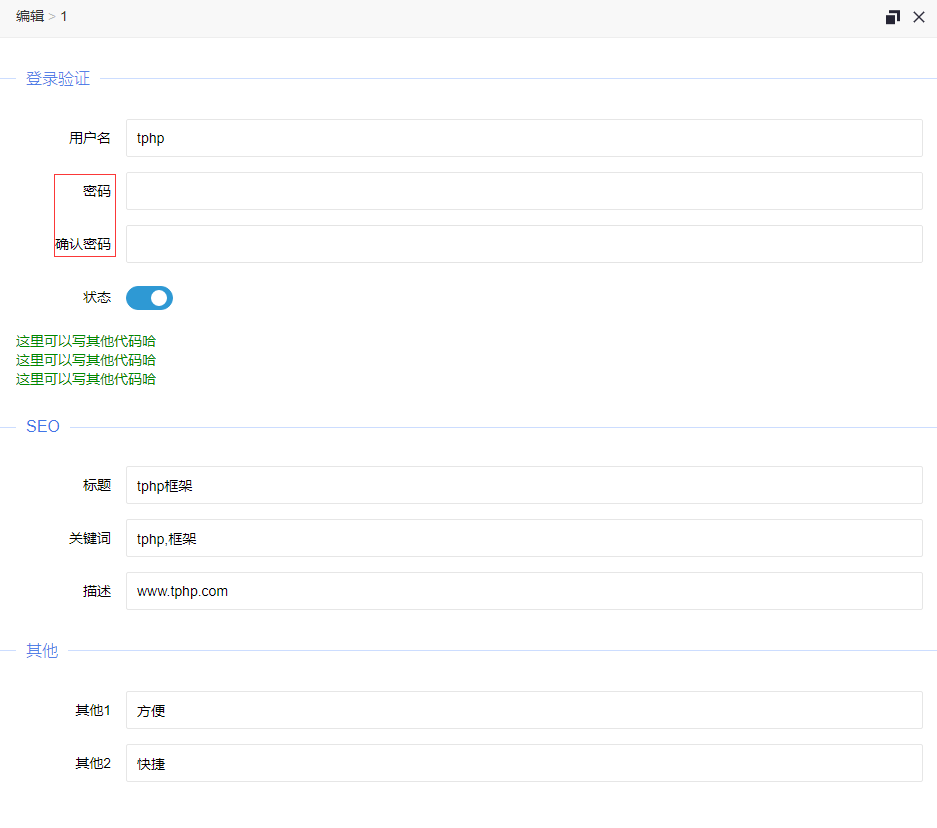
Task: Focus the 用户名 input with tphp
Action: point(524,138)
